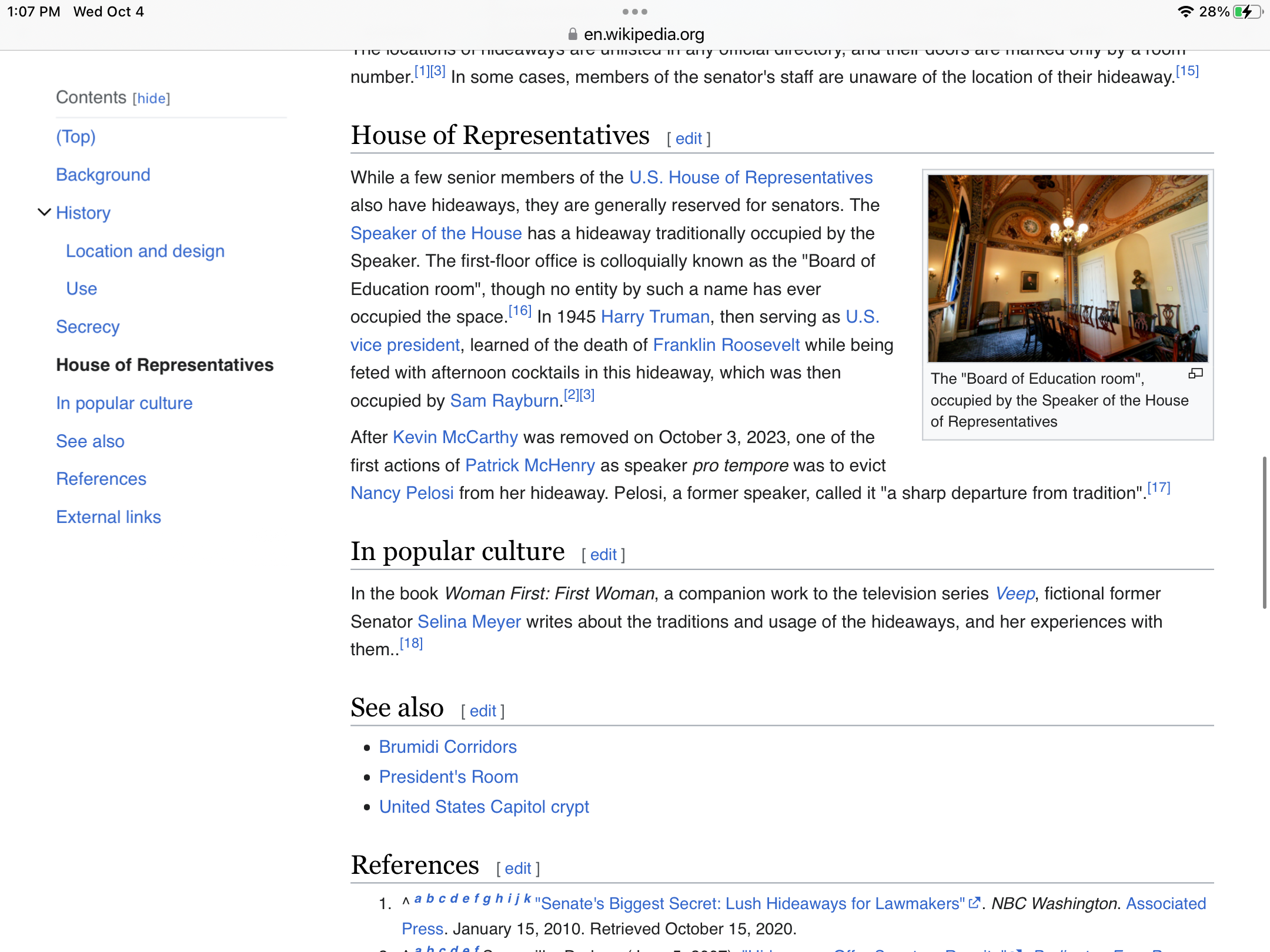Go to See also in contents
The image size is (1270, 952).
(x=90, y=441)
